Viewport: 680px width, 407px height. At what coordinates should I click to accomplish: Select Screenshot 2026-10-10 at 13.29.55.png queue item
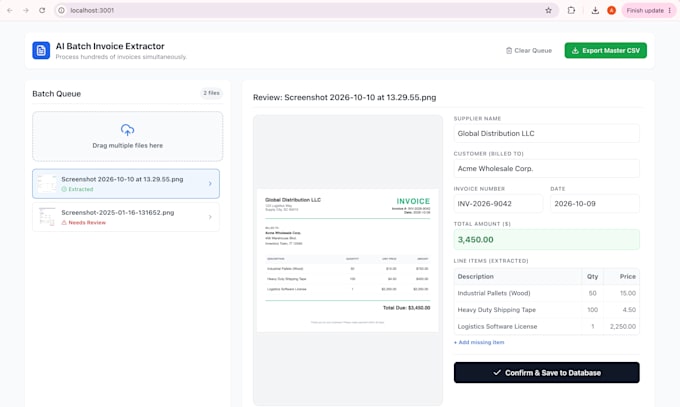(126, 184)
